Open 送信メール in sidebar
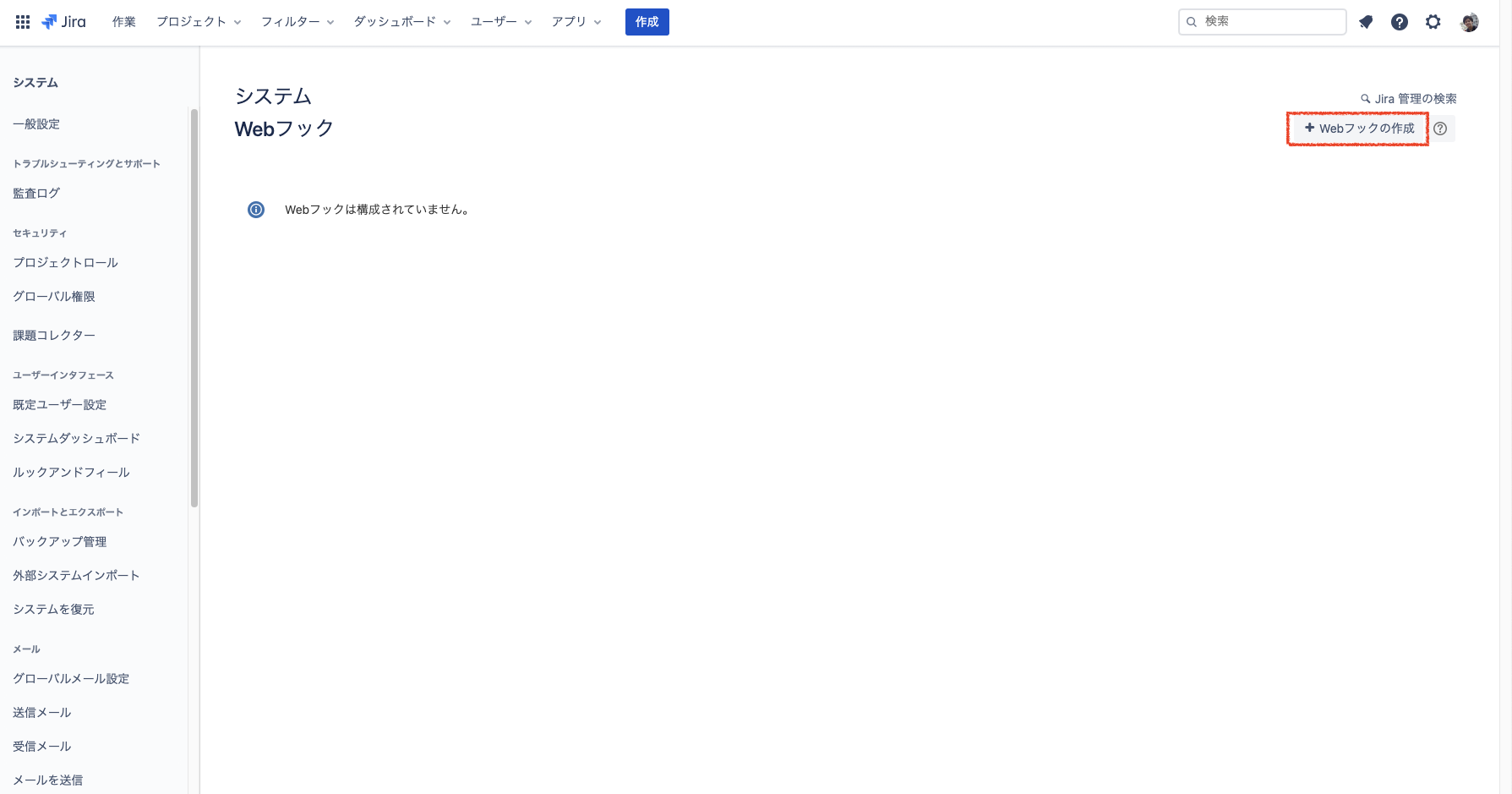 [x=42, y=713]
